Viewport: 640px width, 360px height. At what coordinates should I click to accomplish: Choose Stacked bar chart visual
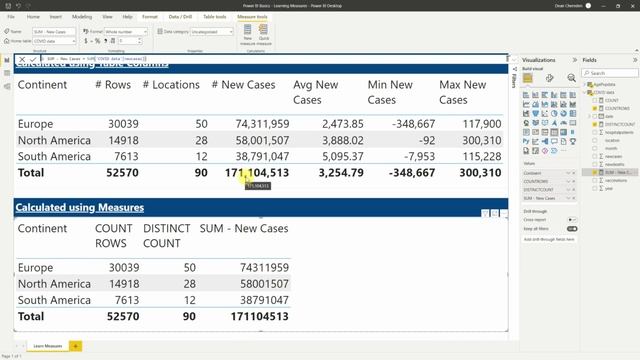point(526,95)
